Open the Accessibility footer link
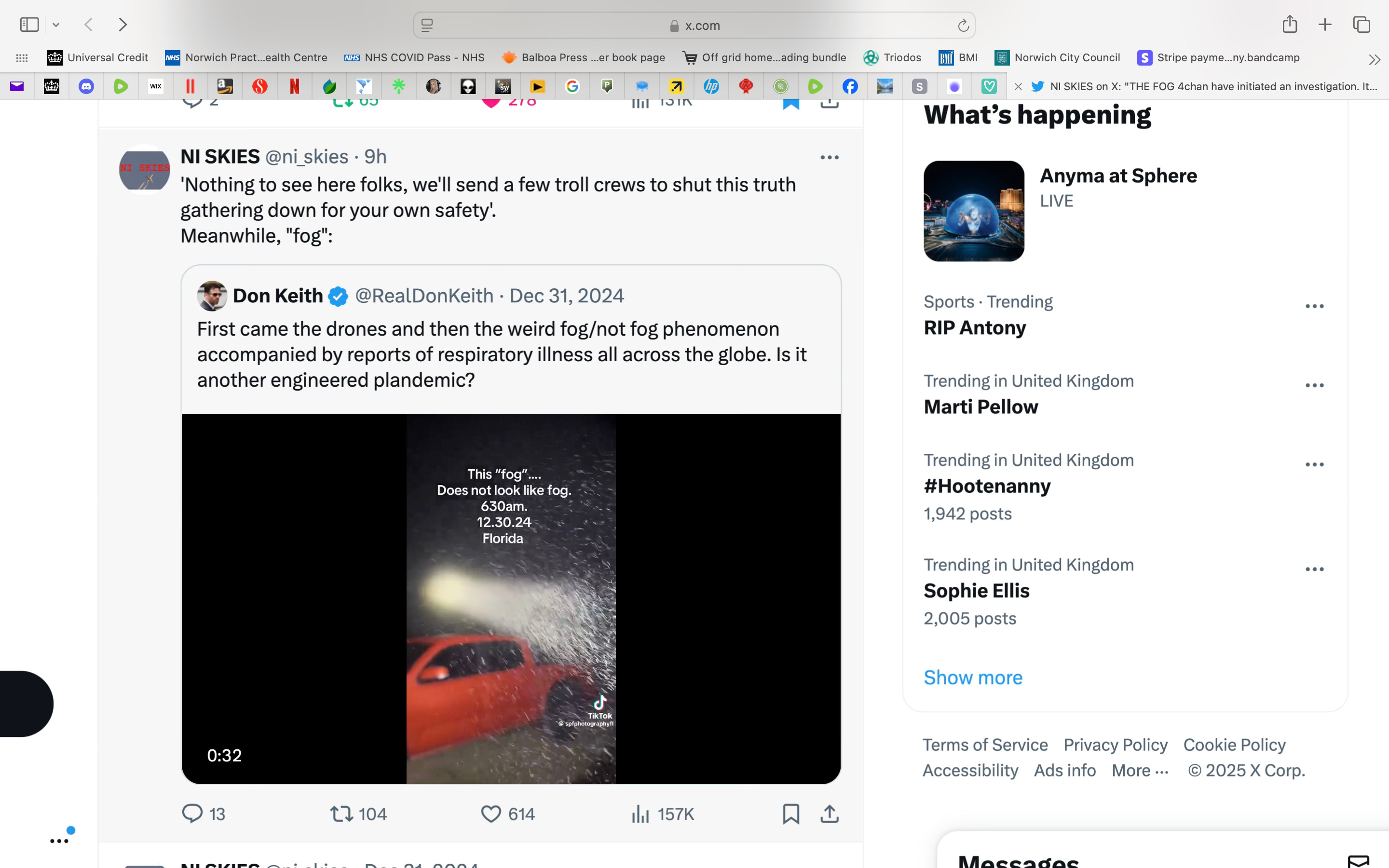Screen dimensions: 1389x868 point(970,771)
